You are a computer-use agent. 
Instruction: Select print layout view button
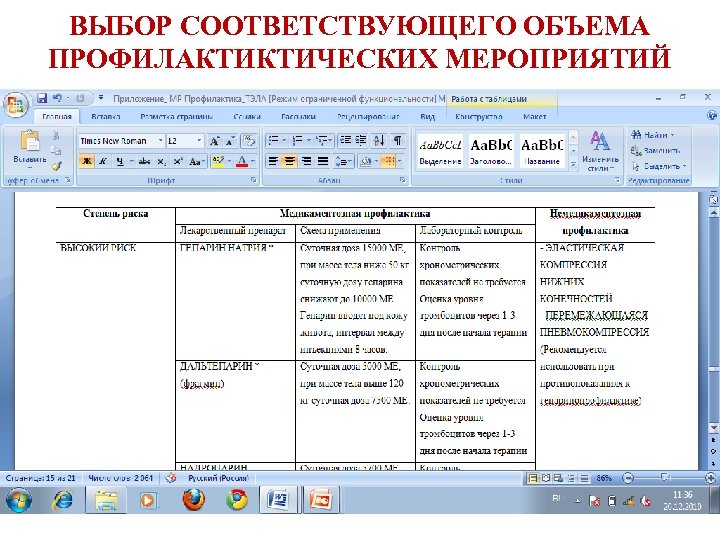pos(533,478)
